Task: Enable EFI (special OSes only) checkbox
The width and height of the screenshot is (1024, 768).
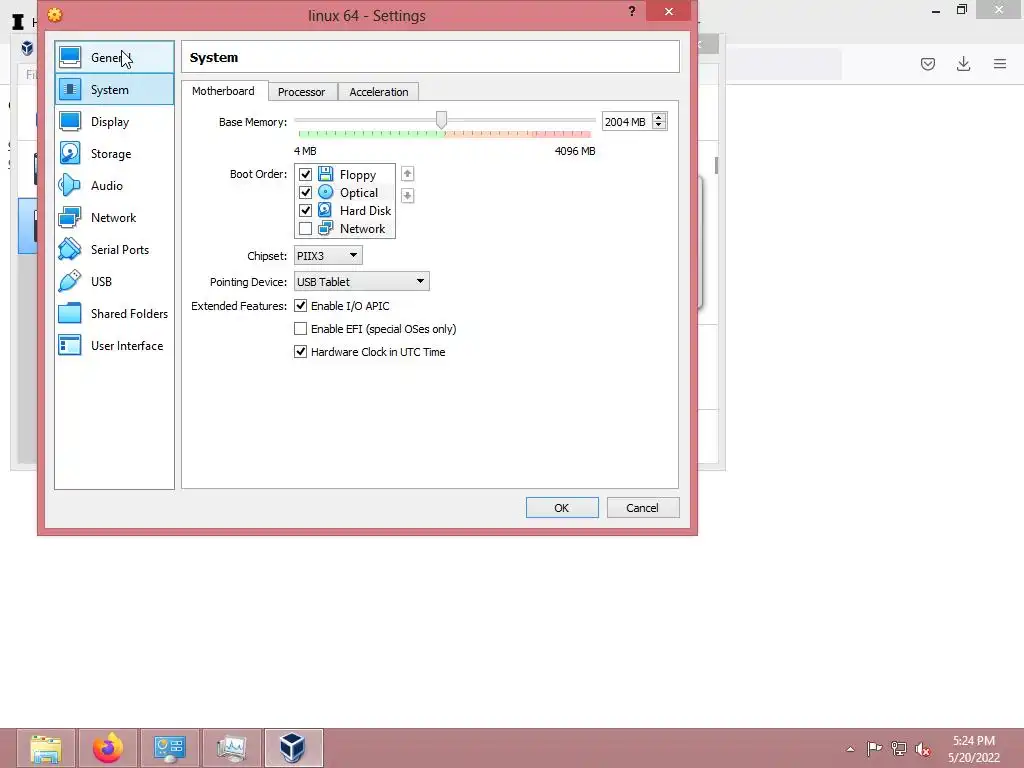Action: click(300, 328)
